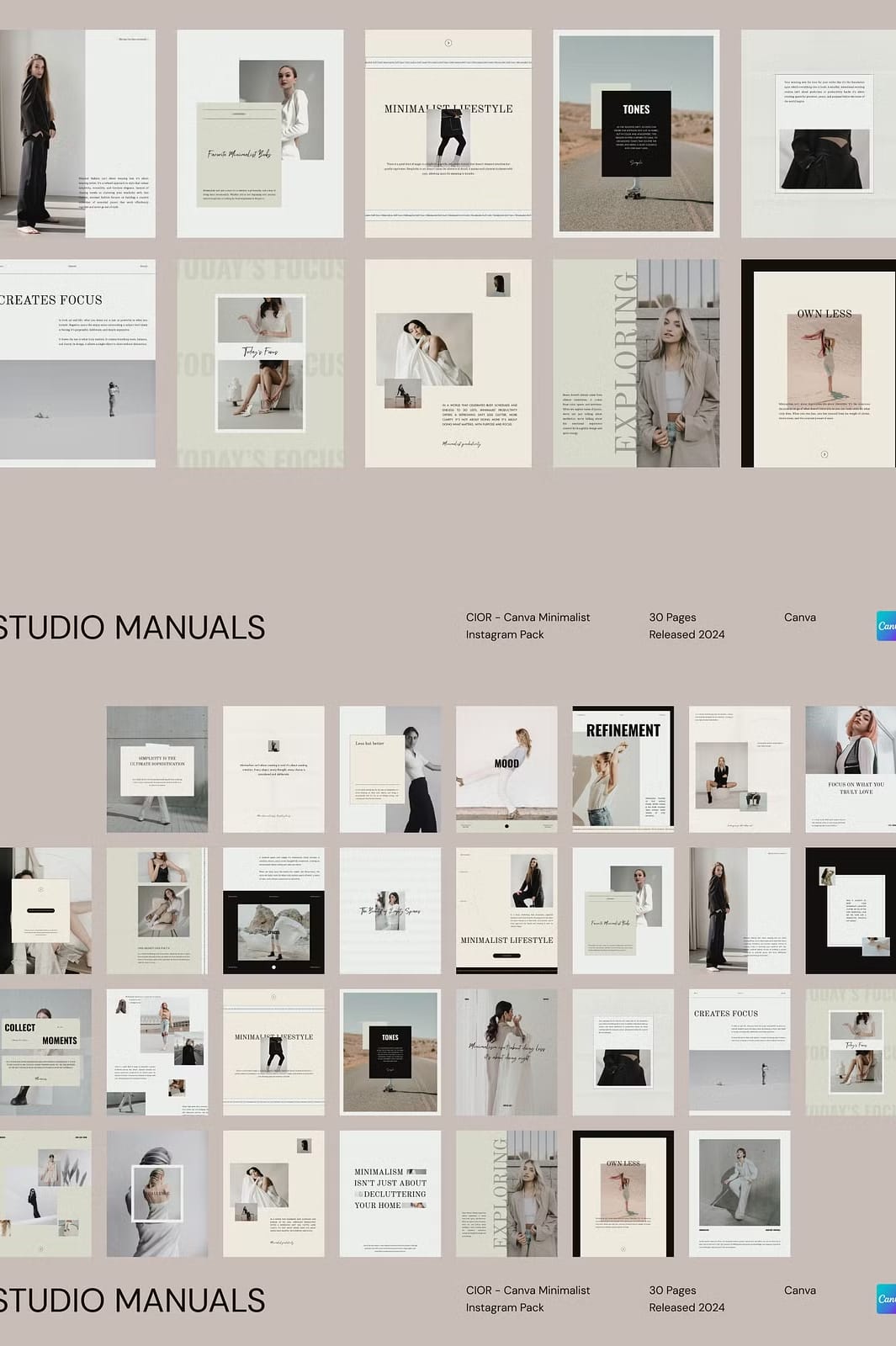896x1346 pixels.
Task: Click the circled arrow icon under large OWN LESS text
Action: pyautogui.click(x=824, y=454)
